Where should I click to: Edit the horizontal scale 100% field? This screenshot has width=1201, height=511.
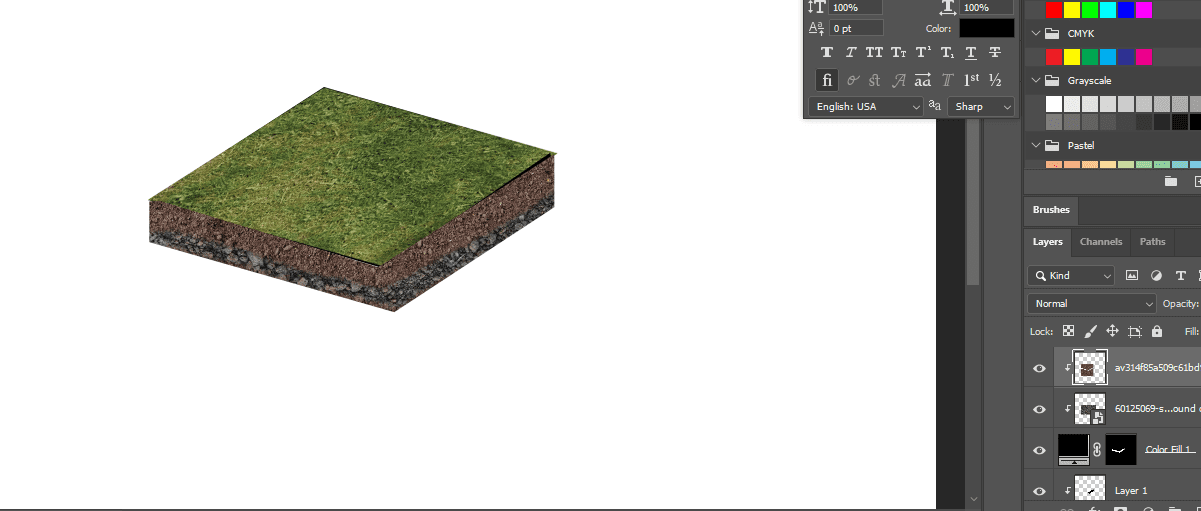(x=988, y=7)
